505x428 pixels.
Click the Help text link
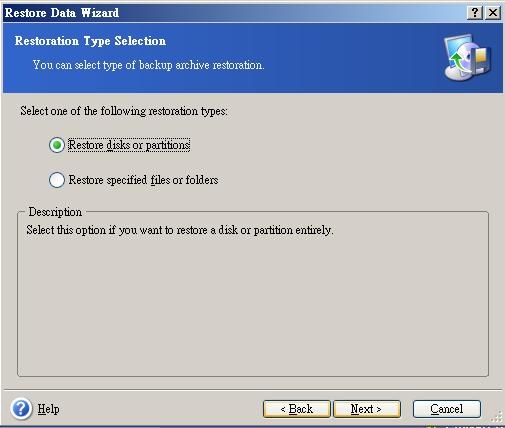click(x=49, y=409)
